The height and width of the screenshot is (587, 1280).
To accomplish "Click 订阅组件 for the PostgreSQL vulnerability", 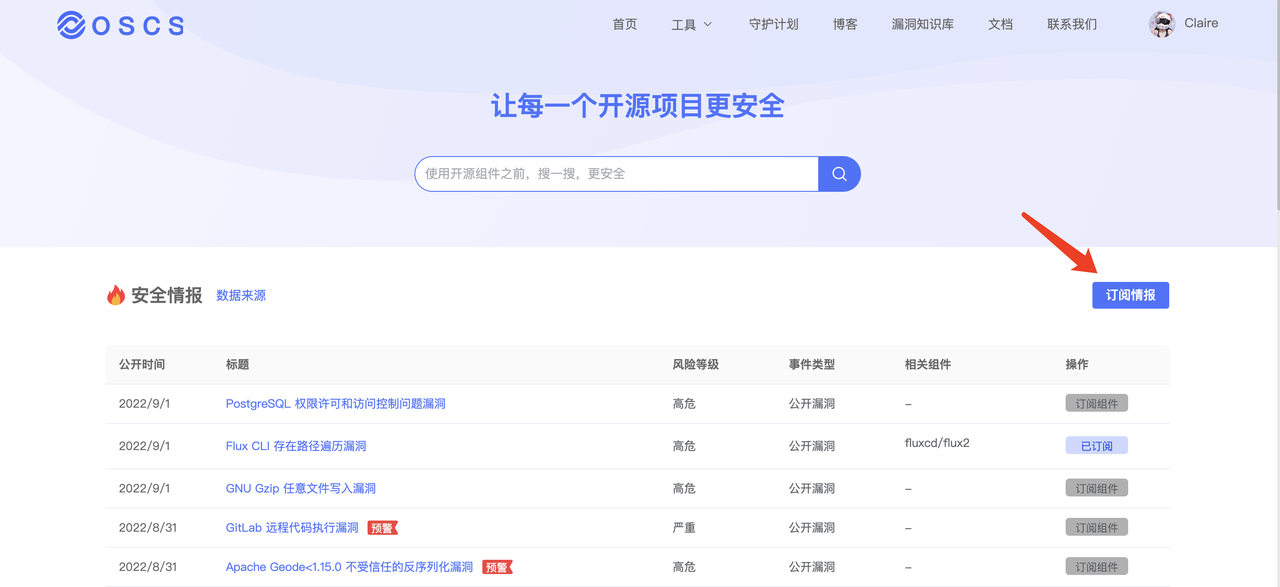I will (x=1096, y=402).
